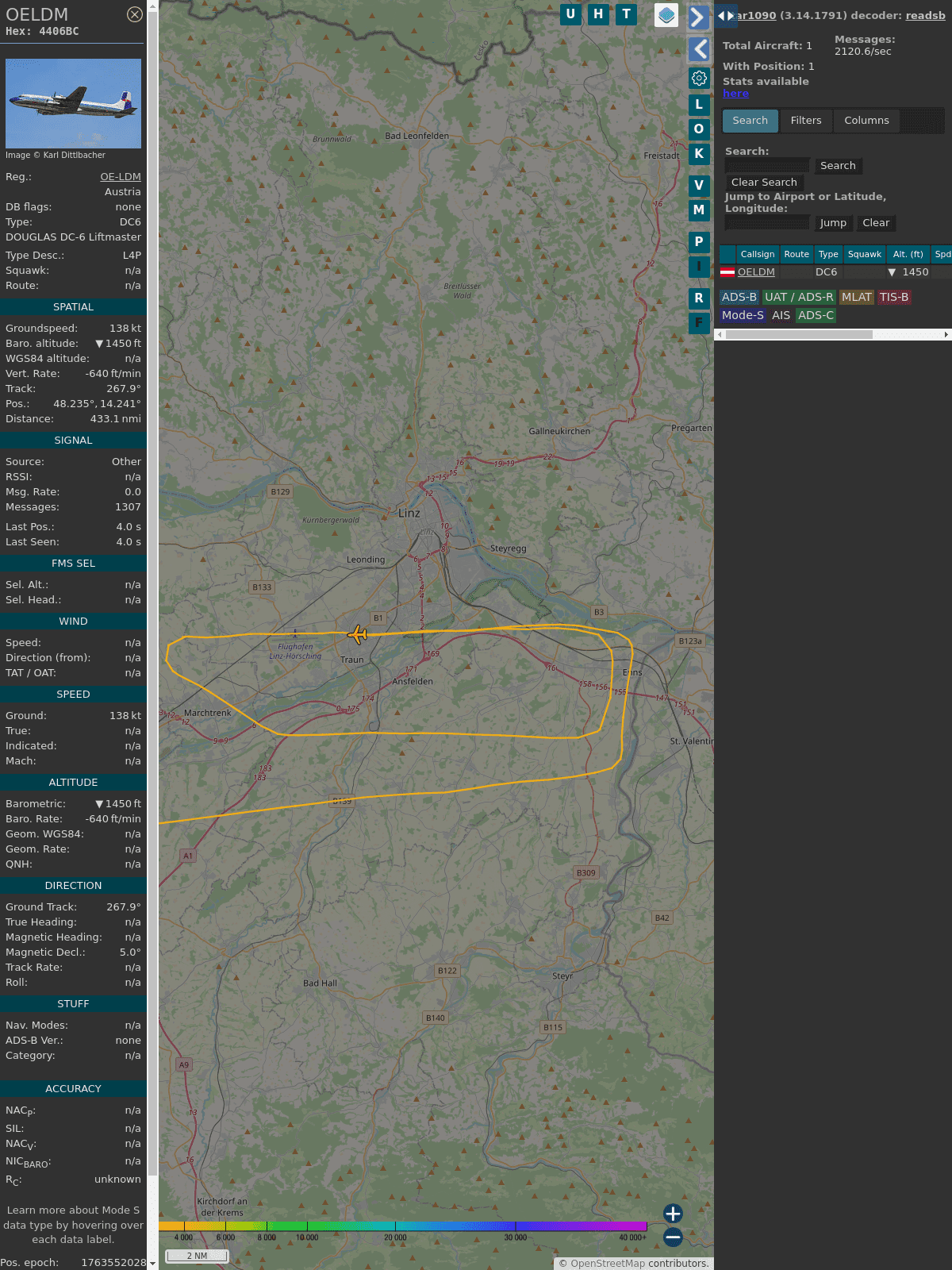Toggle the I map button

pyautogui.click(x=699, y=267)
